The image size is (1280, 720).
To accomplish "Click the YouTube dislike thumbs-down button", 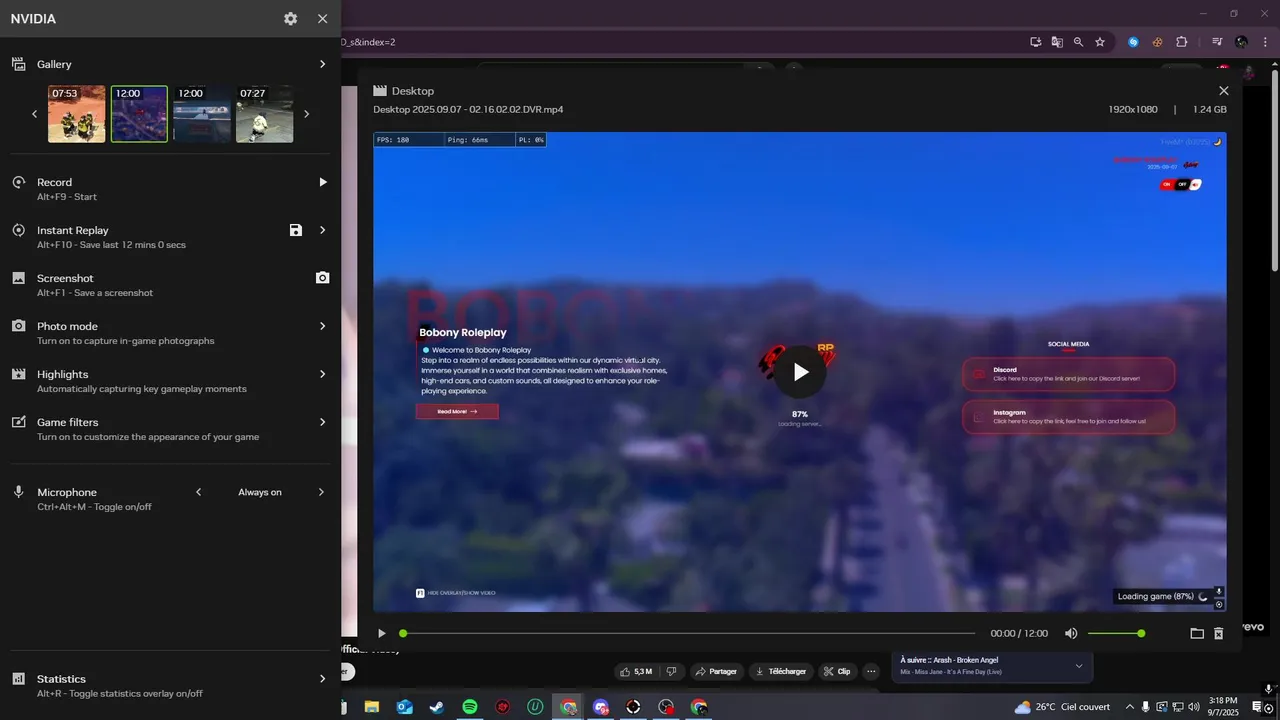I will [x=671, y=671].
